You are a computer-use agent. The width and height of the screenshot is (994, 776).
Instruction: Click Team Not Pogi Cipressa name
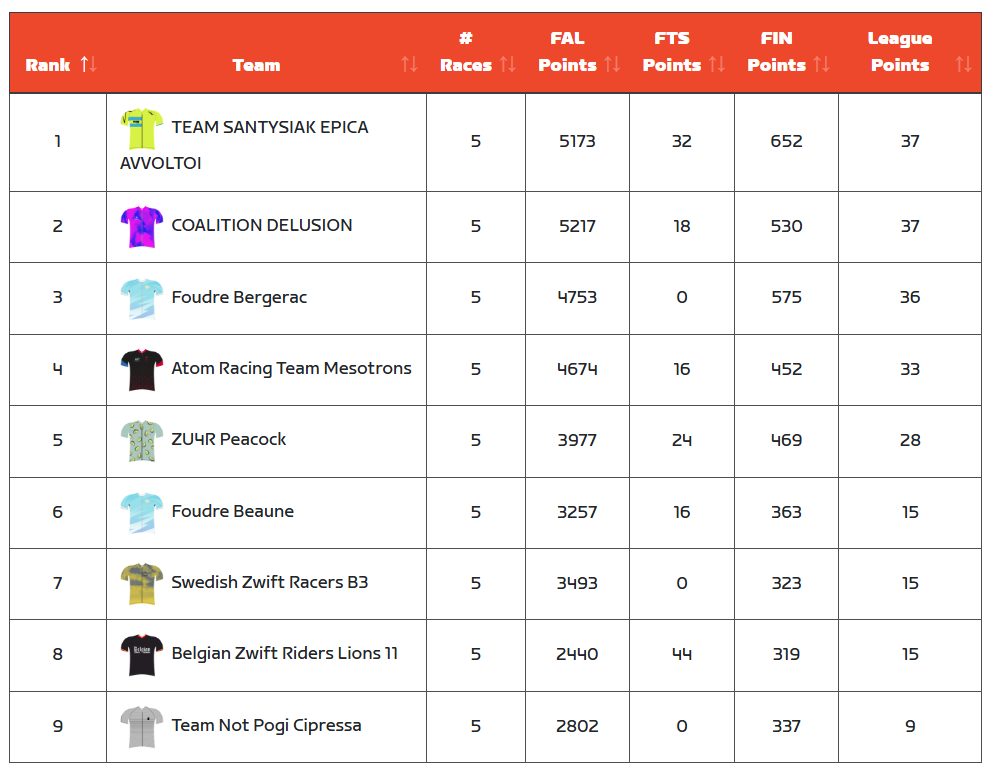[266, 726]
